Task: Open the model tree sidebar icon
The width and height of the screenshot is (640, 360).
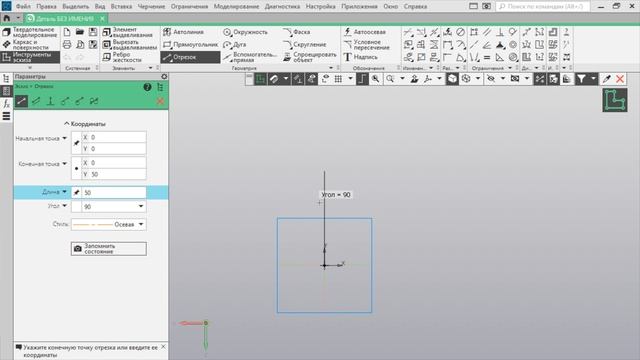Action: pyautogui.click(x=6, y=78)
